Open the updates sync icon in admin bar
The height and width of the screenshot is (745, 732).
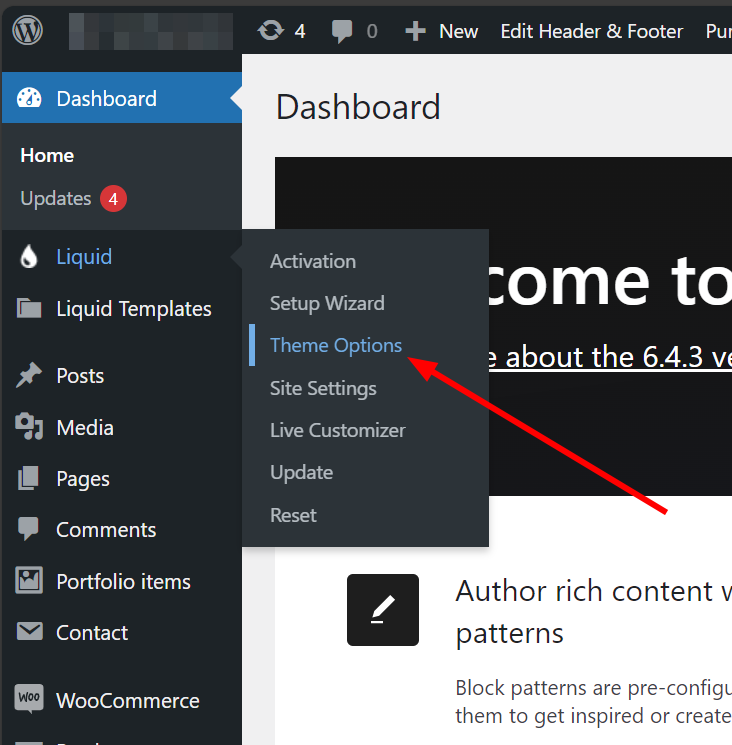(x=271, y=31)
